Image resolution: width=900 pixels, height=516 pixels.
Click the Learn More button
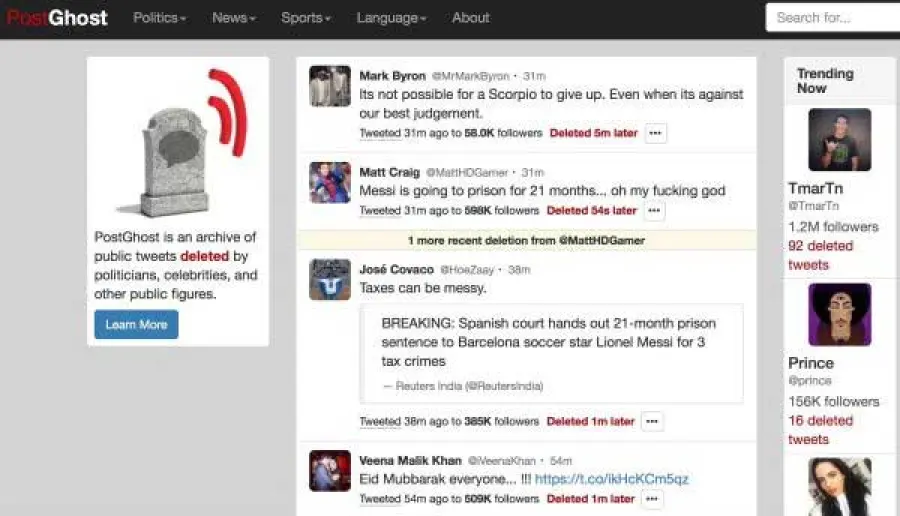click(x=136, y=324)
